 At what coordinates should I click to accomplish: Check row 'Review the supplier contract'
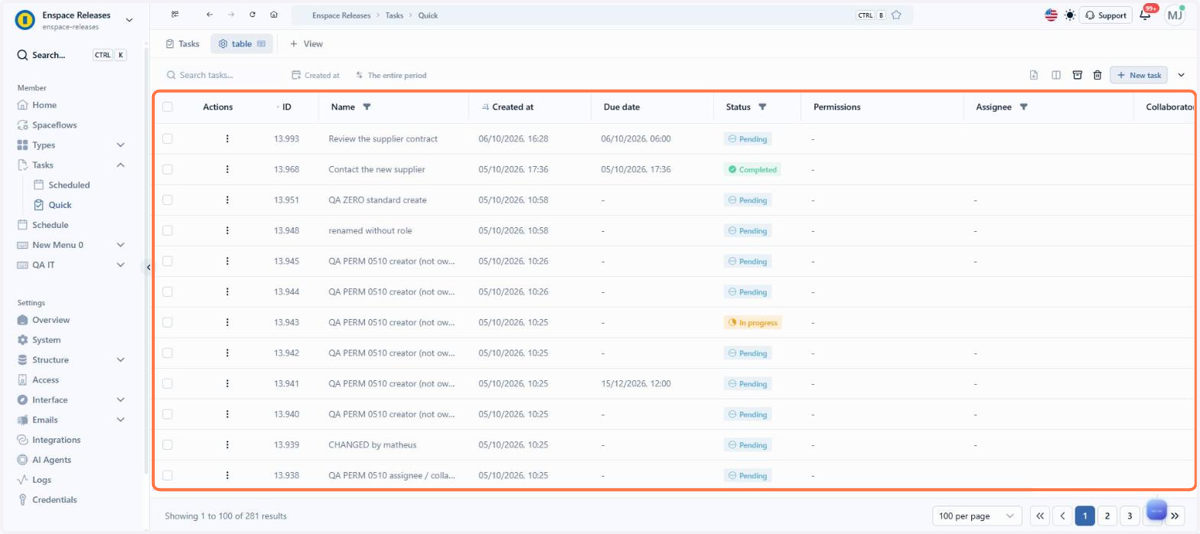167,139
